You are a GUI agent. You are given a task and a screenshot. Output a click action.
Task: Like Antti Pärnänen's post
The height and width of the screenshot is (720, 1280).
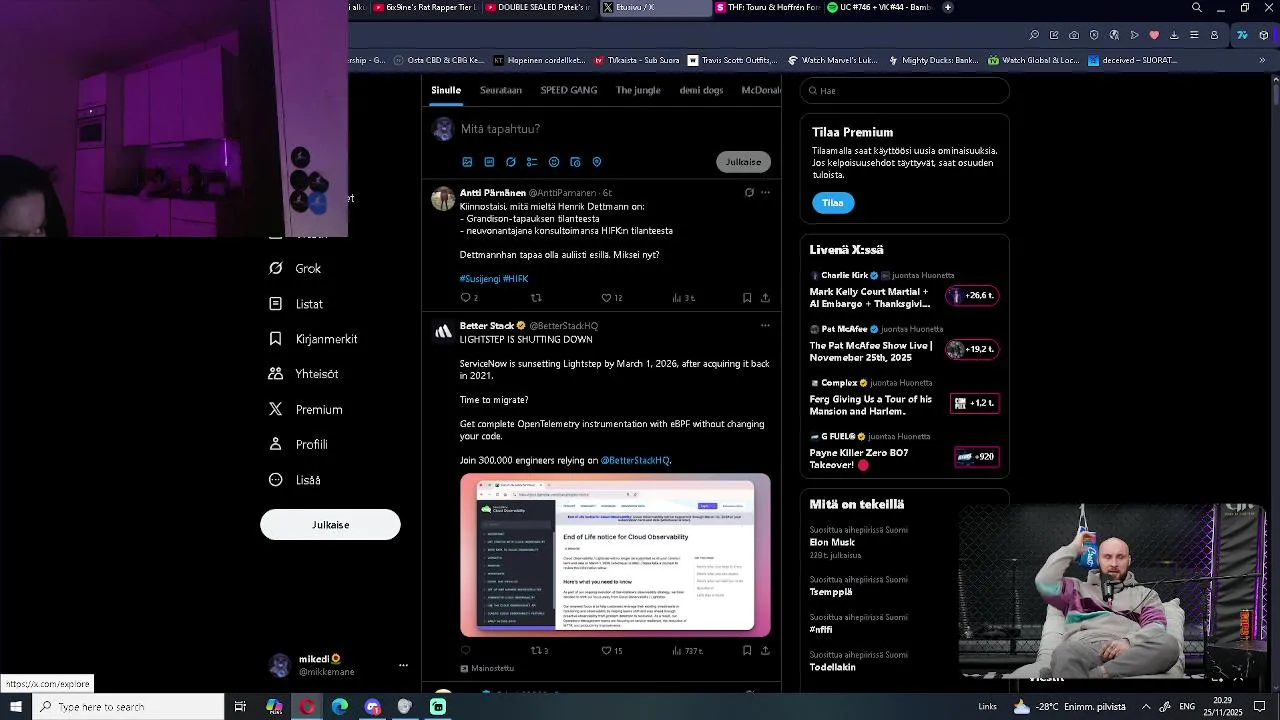click(611, 298)
